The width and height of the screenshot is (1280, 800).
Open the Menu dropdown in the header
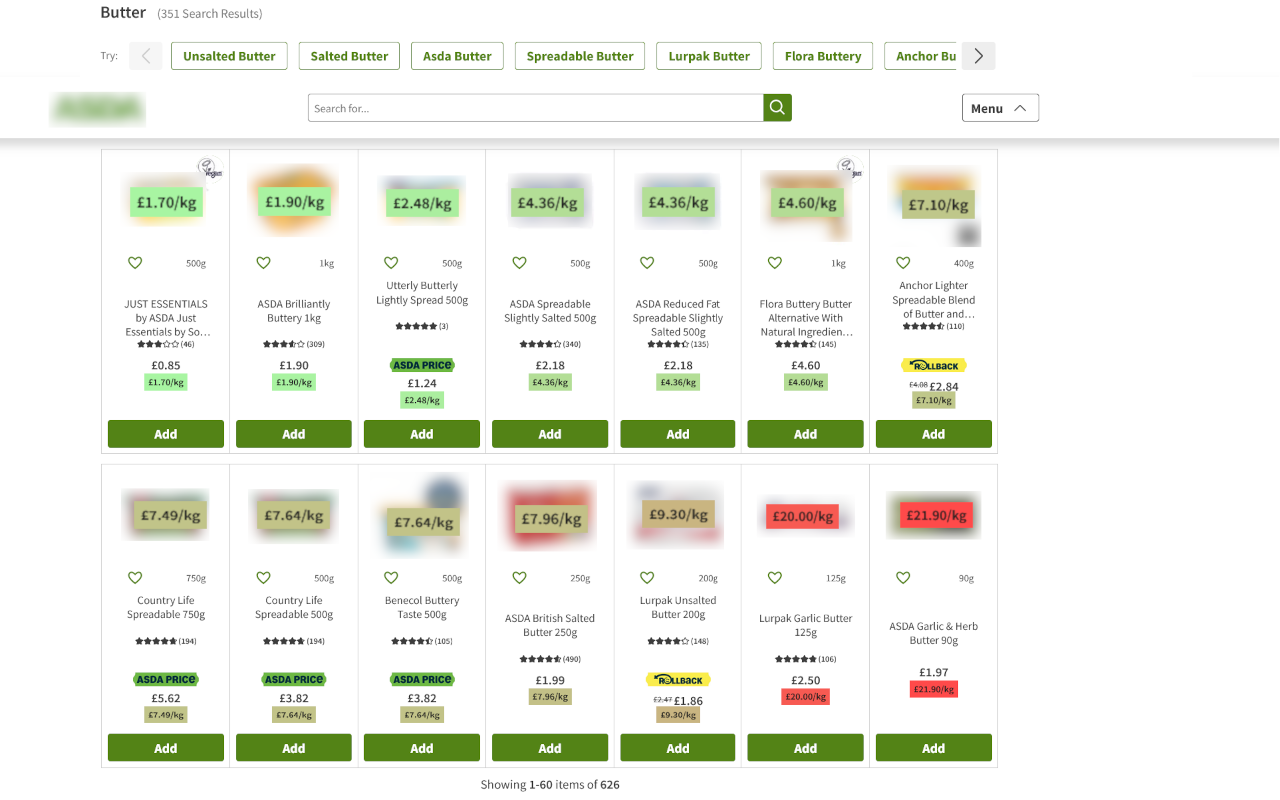click(x=1000, y=107)
